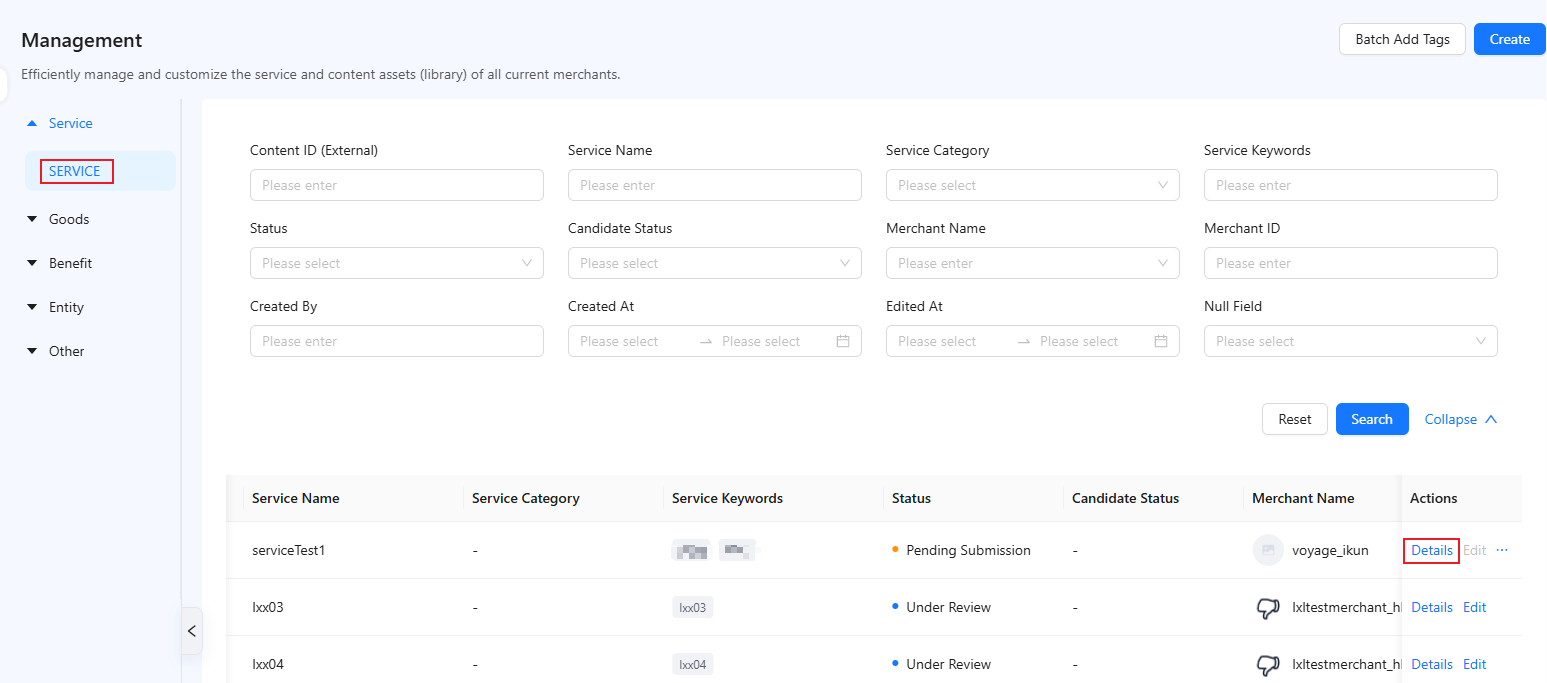
Task: Open Details for lxx04
Action: (1432, 664)
